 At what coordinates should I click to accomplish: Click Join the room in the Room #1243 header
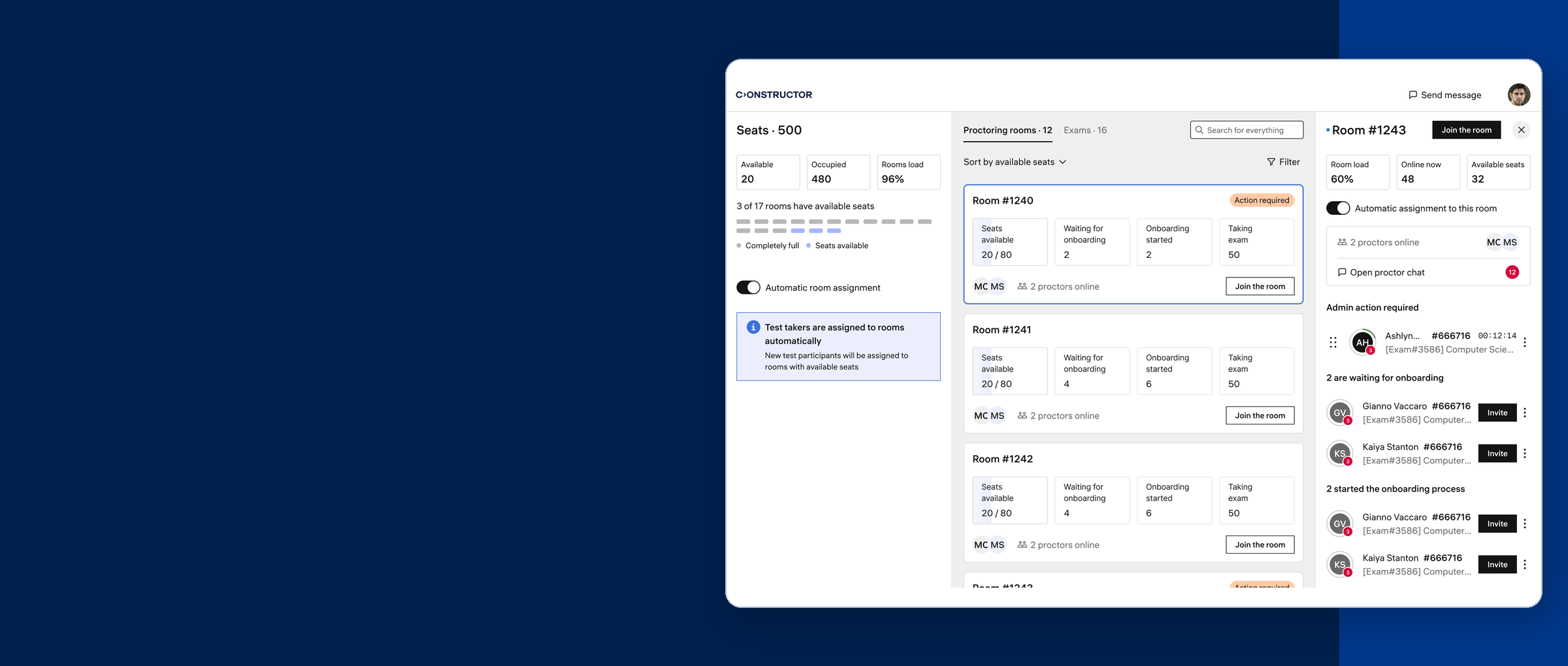coord(1466,130)
